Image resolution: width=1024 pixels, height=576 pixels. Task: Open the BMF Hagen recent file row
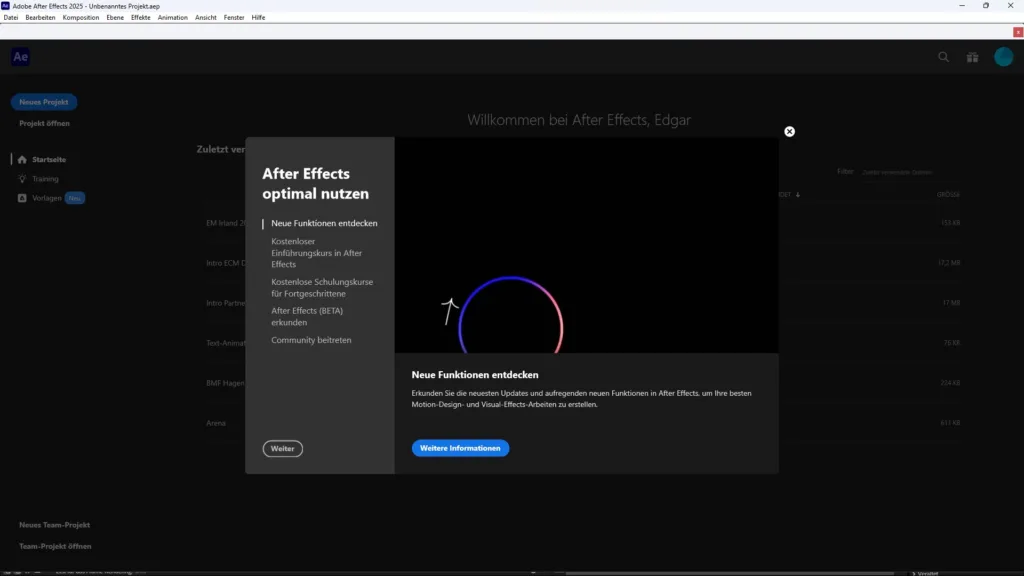tap(225, 383)
